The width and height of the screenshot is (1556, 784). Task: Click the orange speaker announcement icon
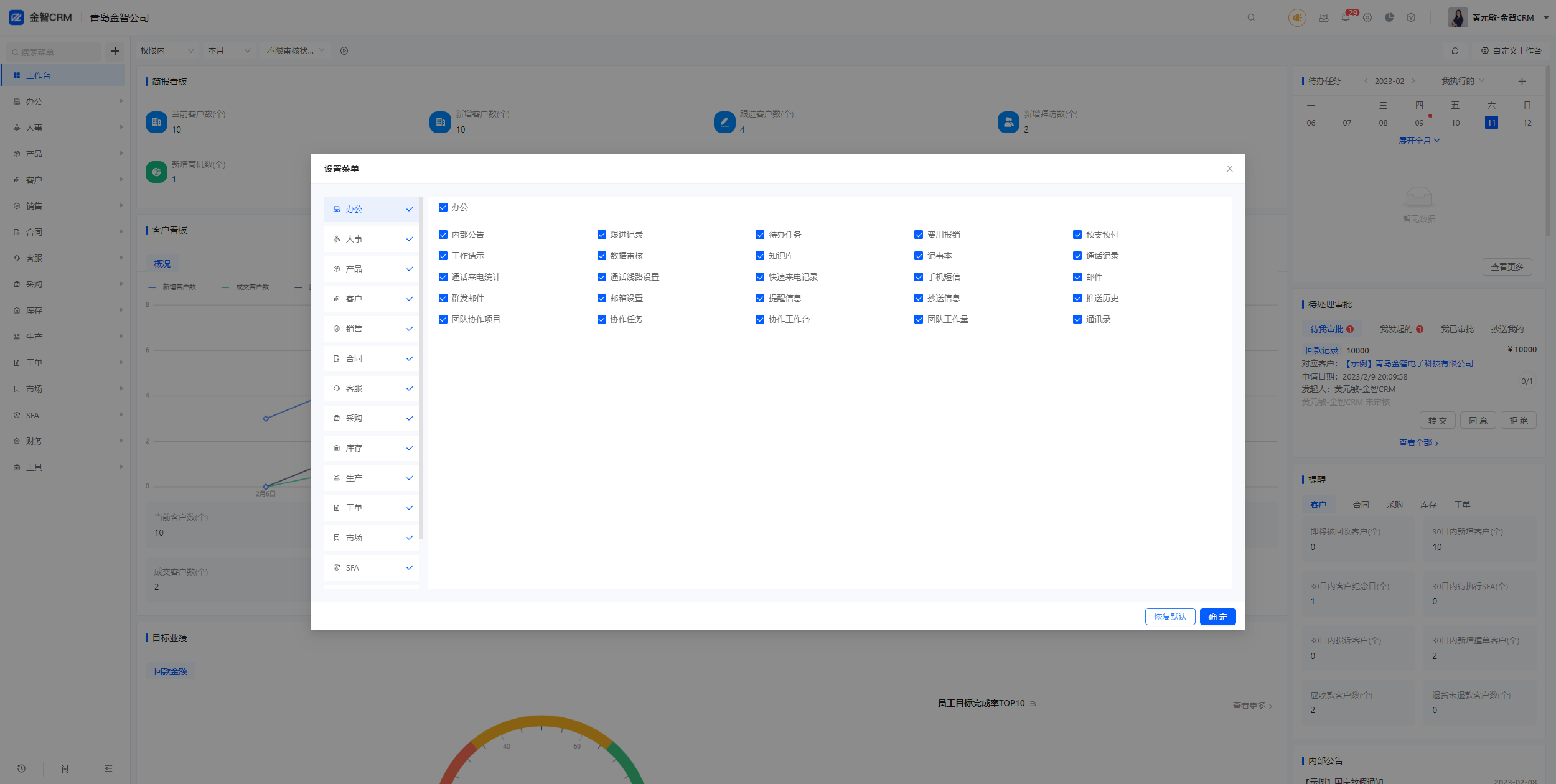[1297, 17]
